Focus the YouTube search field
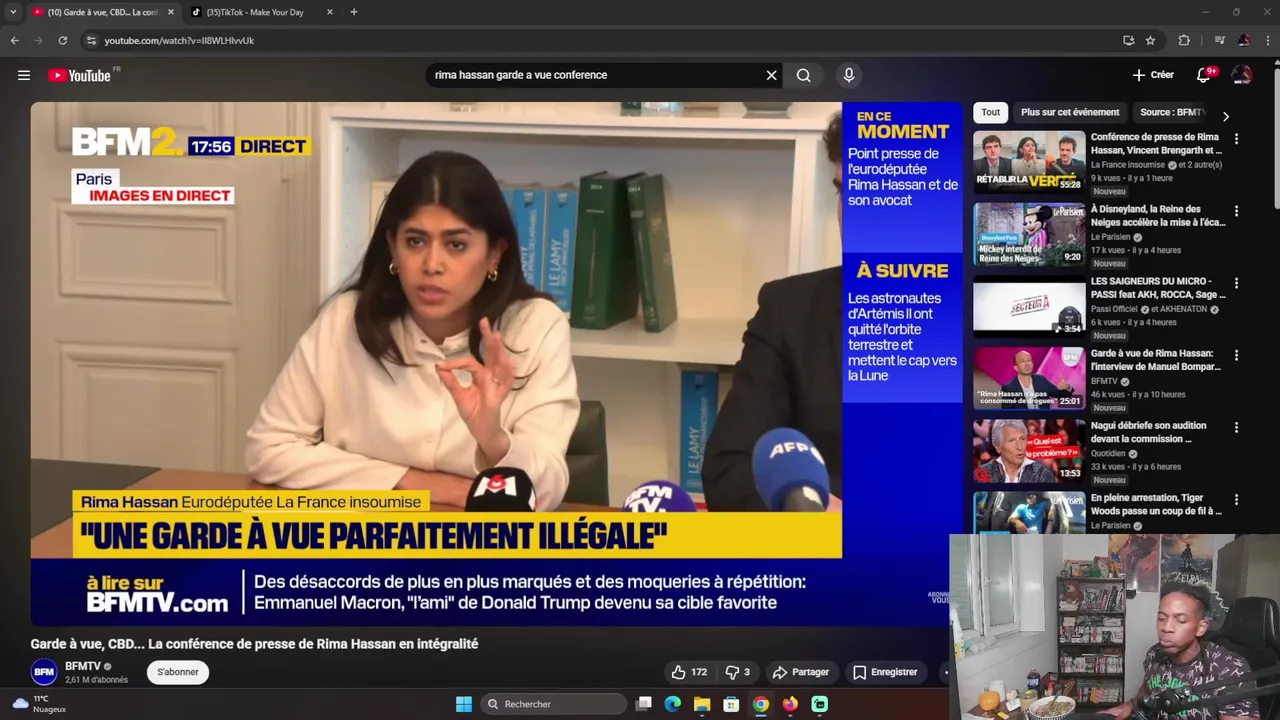 tap(595, 75)
